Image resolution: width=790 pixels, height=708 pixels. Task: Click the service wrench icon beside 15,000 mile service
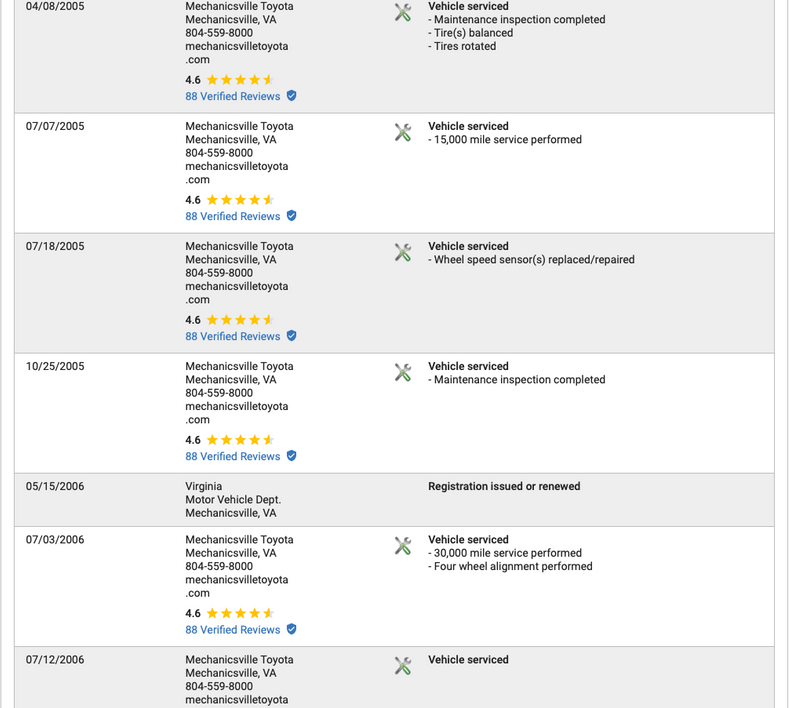point(403,132)
